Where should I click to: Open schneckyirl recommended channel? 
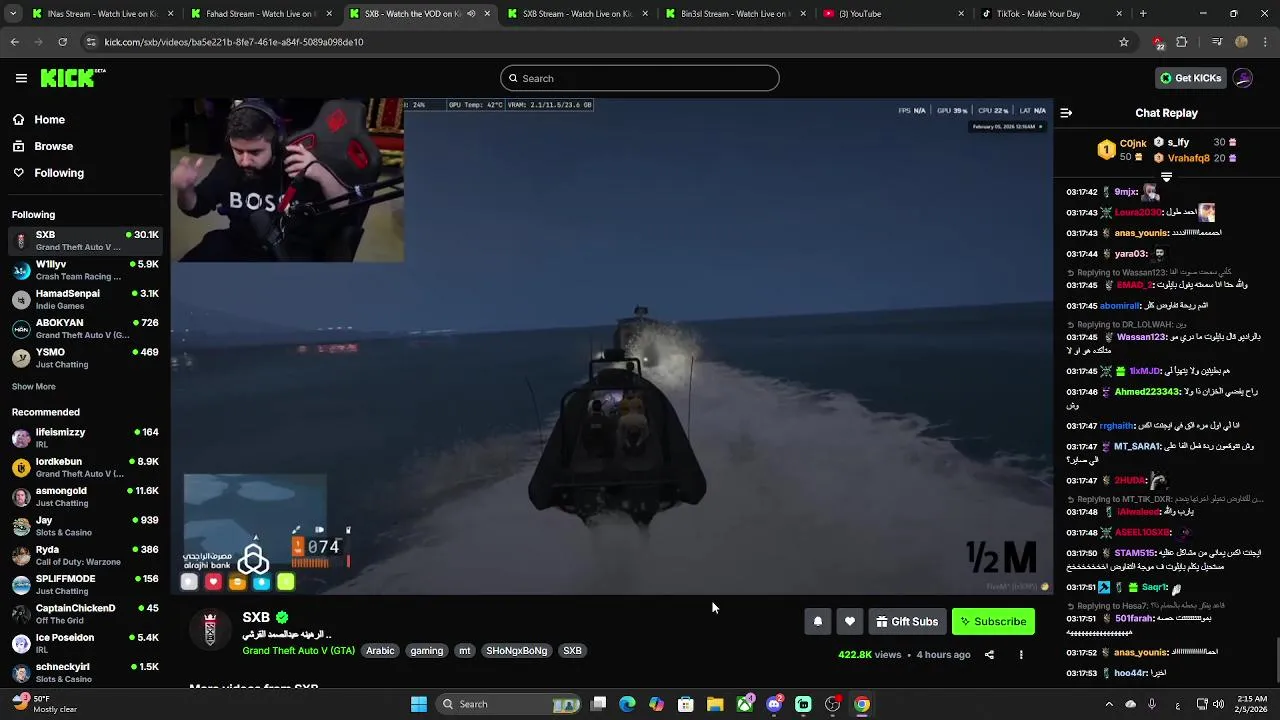[x=85, y=672]
